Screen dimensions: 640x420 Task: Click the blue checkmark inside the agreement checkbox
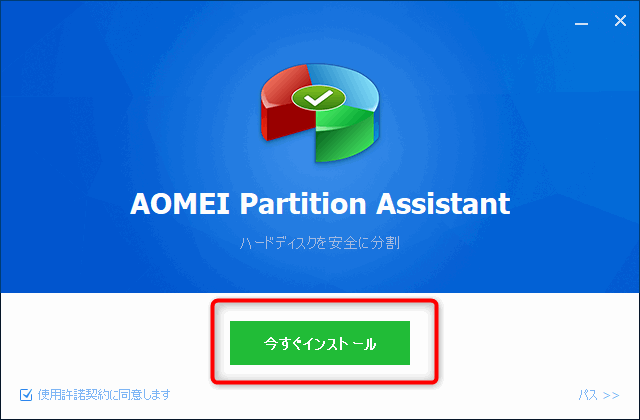coord(27,394)
